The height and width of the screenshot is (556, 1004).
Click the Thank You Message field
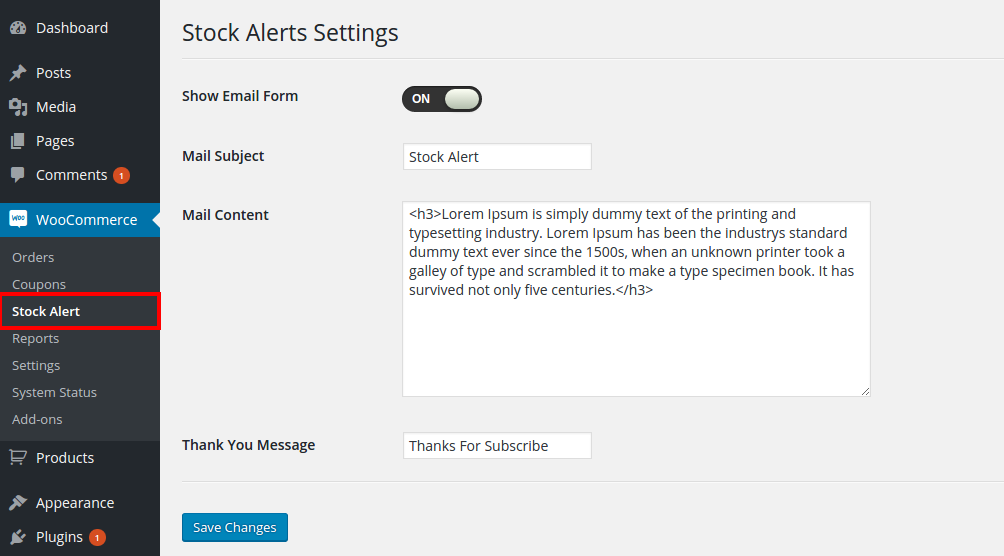(x=497, y=445)
